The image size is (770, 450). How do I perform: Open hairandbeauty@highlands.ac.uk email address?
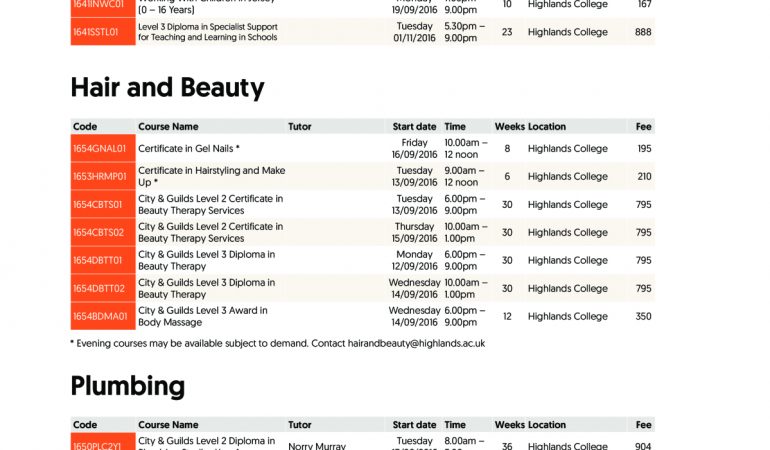pyautogui.click(x=416, y=343)
